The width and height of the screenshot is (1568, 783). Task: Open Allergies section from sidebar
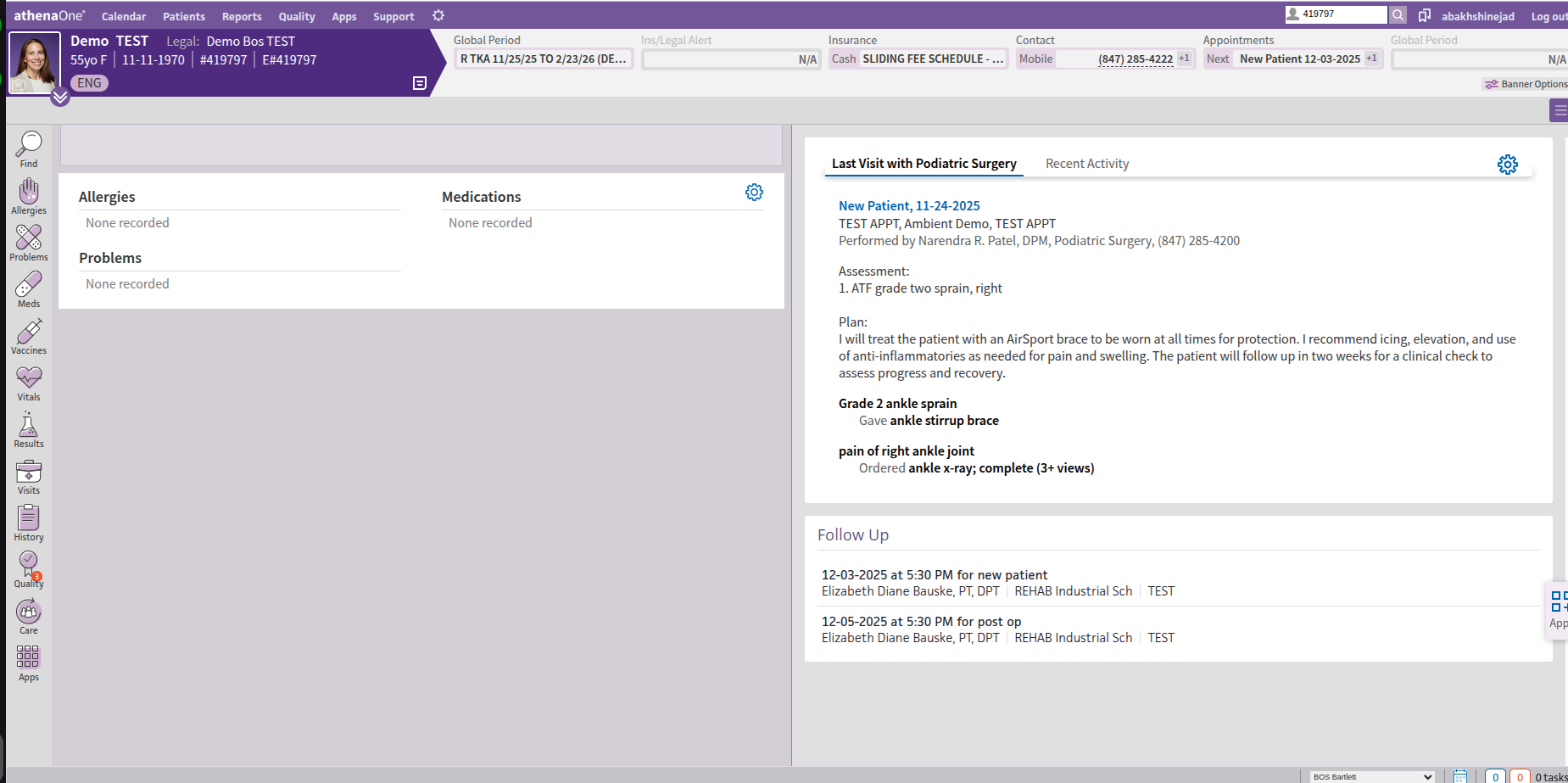point(29,196)
